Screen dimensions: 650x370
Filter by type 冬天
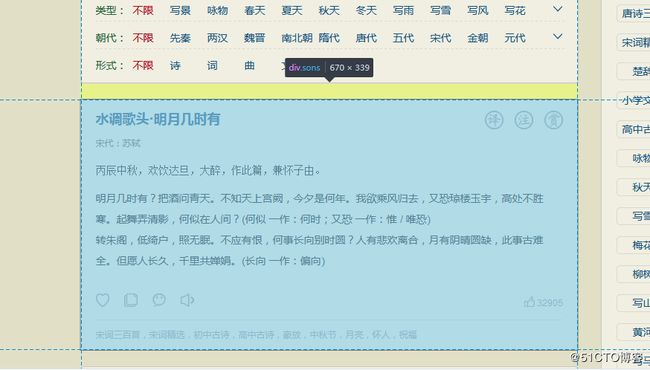coord(366,10)
